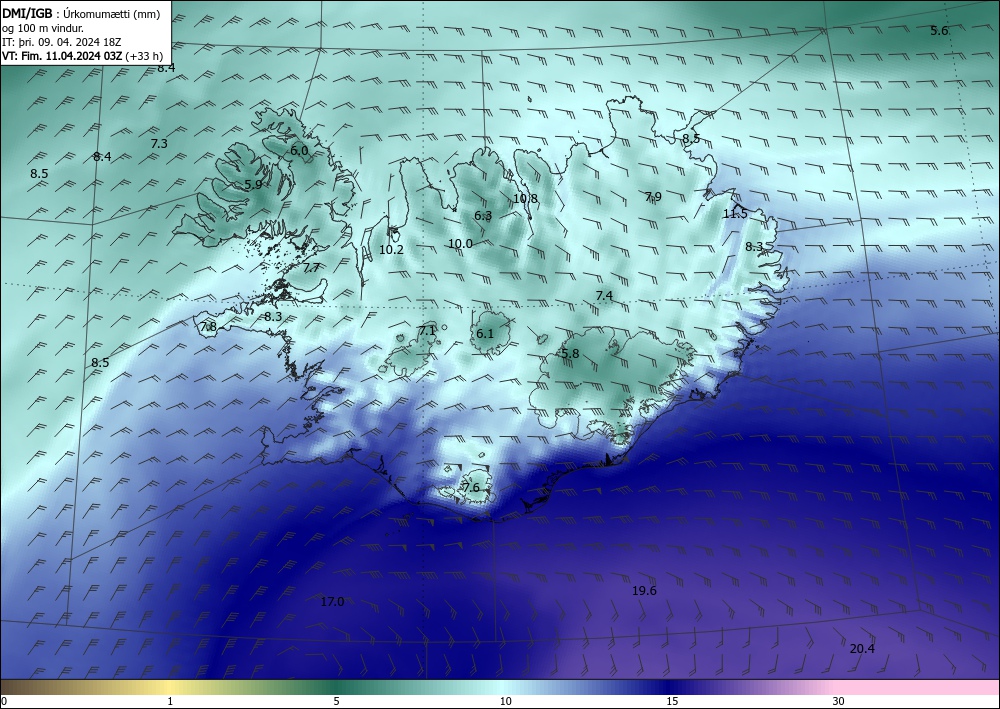Select the 6.0 value in the Westfjords
Image resolution: width=1000 pixels, height=709 pixels.
click(x=299, y=151)
